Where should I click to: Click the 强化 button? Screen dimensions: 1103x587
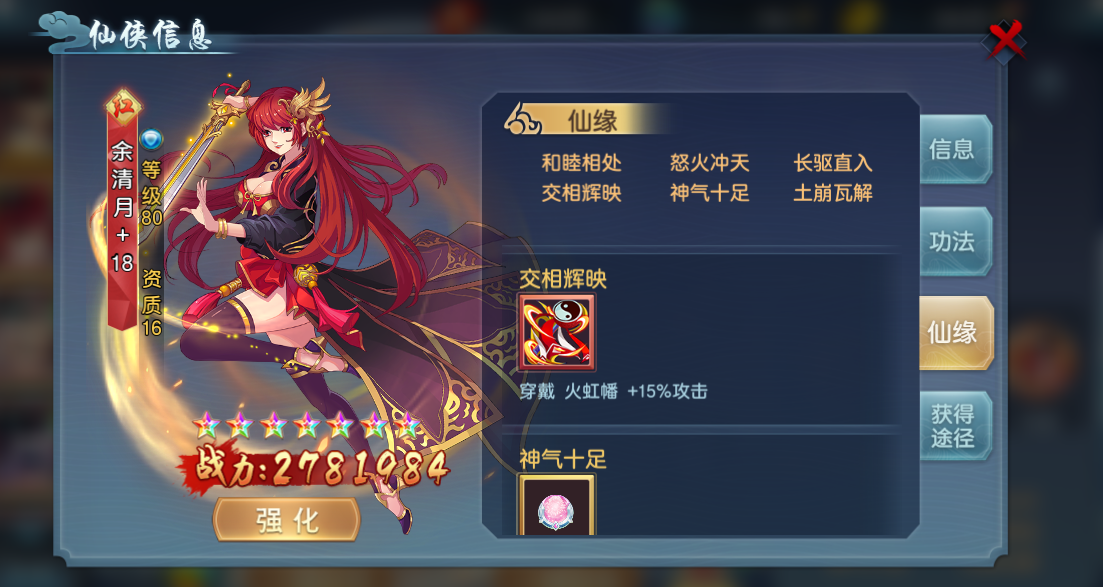[287, 520]
